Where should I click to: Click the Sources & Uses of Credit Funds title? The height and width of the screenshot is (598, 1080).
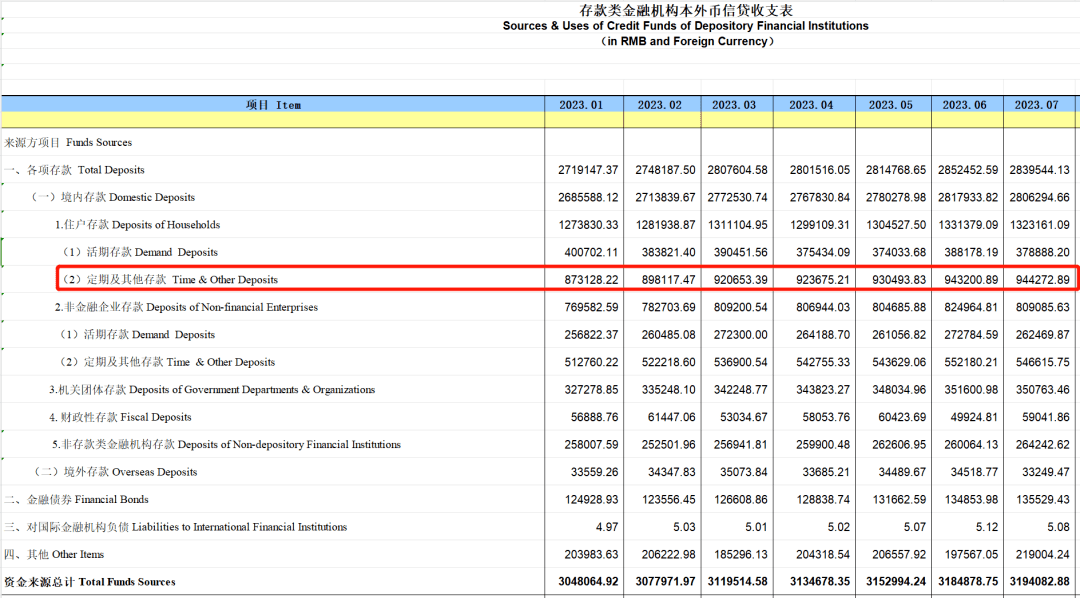click(x=685, y=26)
